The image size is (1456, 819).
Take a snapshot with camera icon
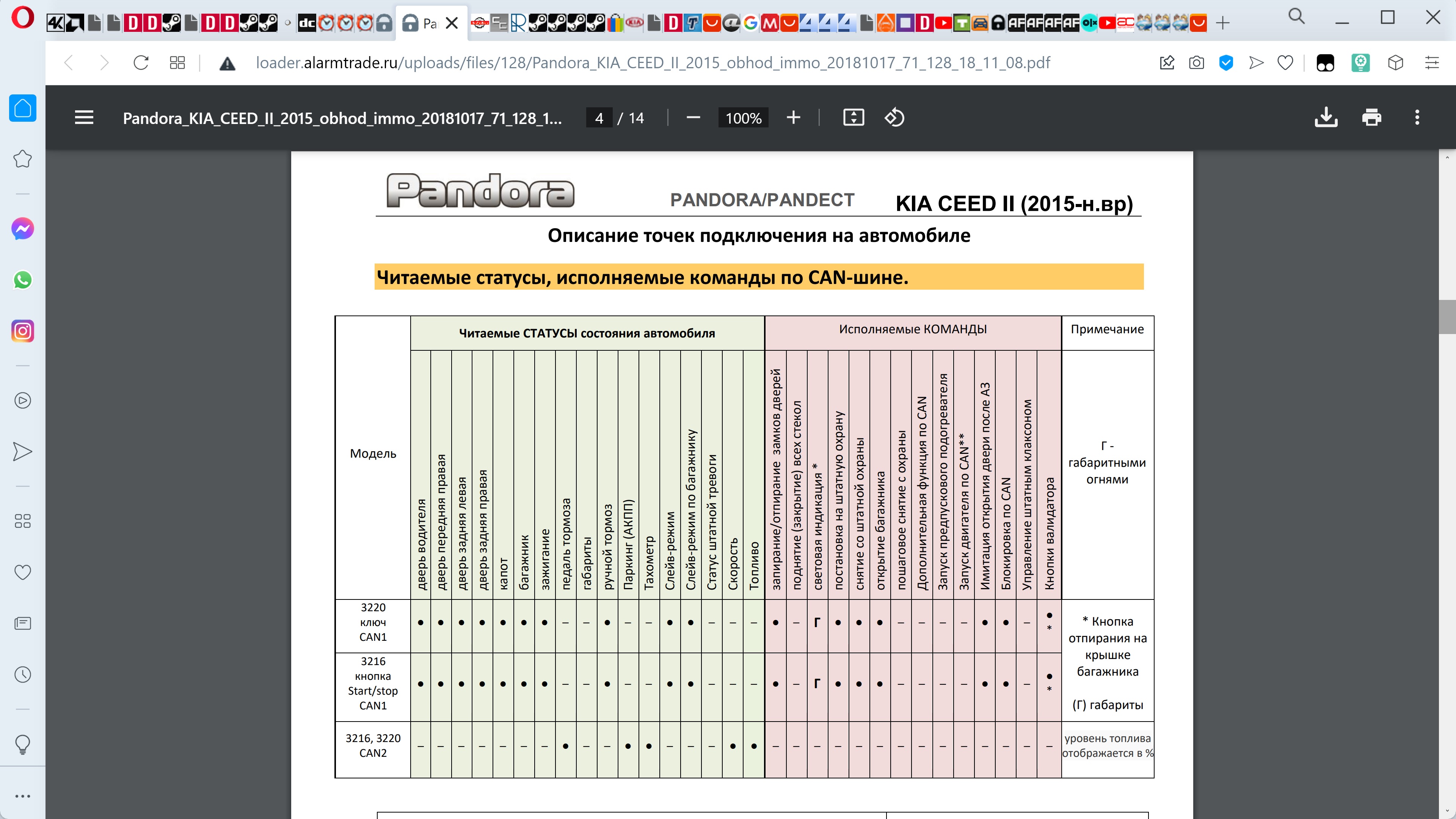1196,63
